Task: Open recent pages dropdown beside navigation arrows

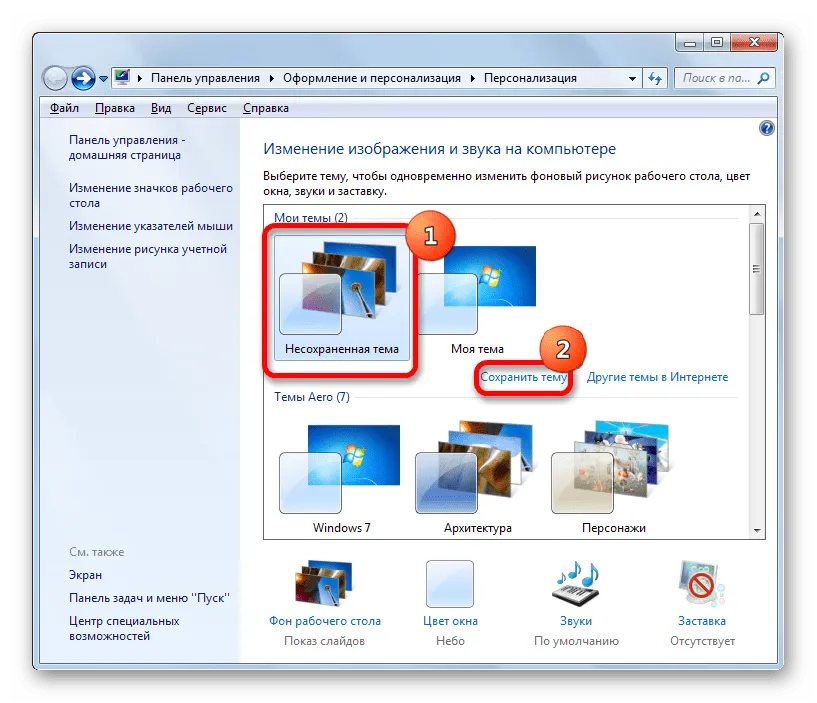Action: (x=103, y=79)
